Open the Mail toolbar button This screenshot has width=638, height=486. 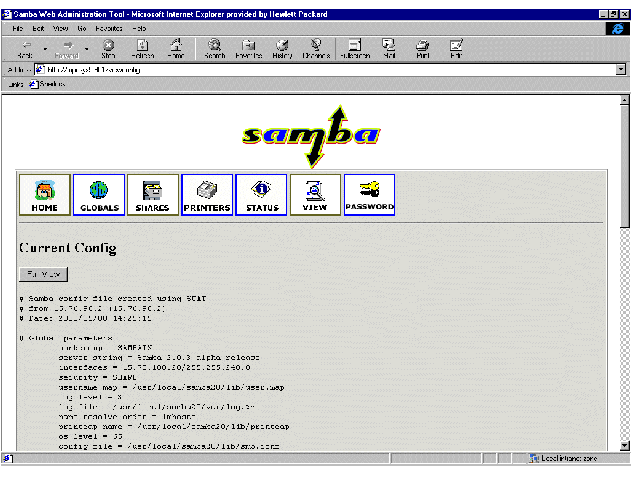tap(389, 49)
